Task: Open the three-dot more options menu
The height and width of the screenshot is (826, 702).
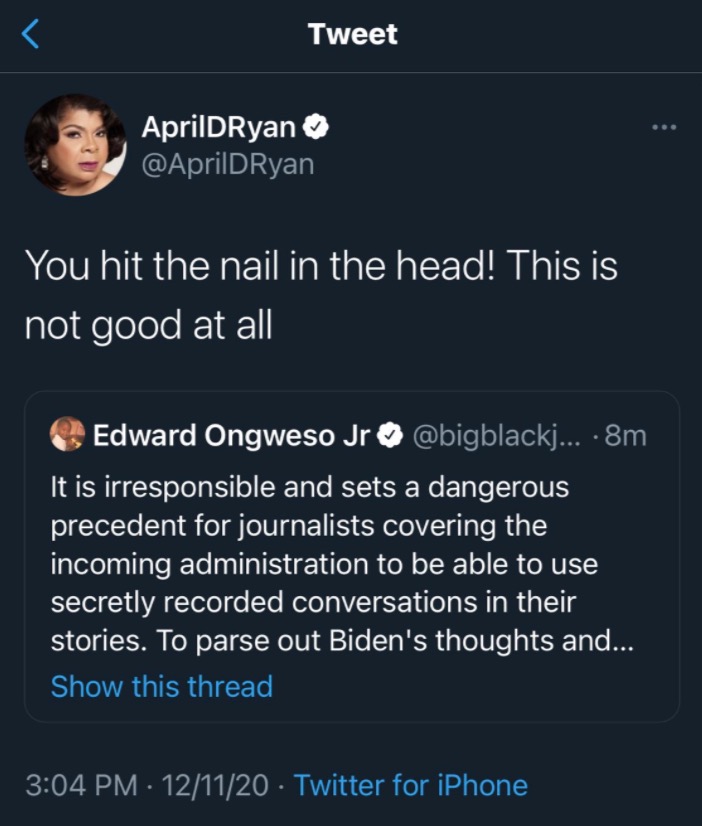Action: 663,128
